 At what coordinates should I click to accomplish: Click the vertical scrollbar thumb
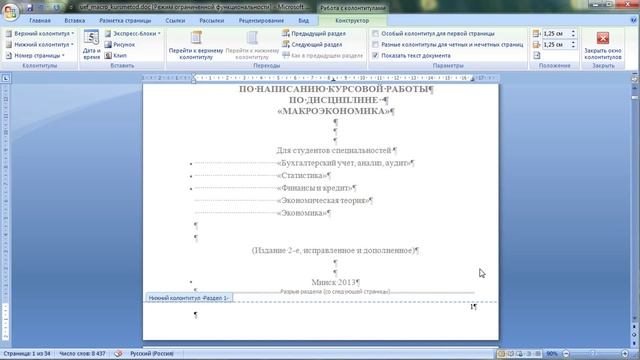(x=635, y=98)
